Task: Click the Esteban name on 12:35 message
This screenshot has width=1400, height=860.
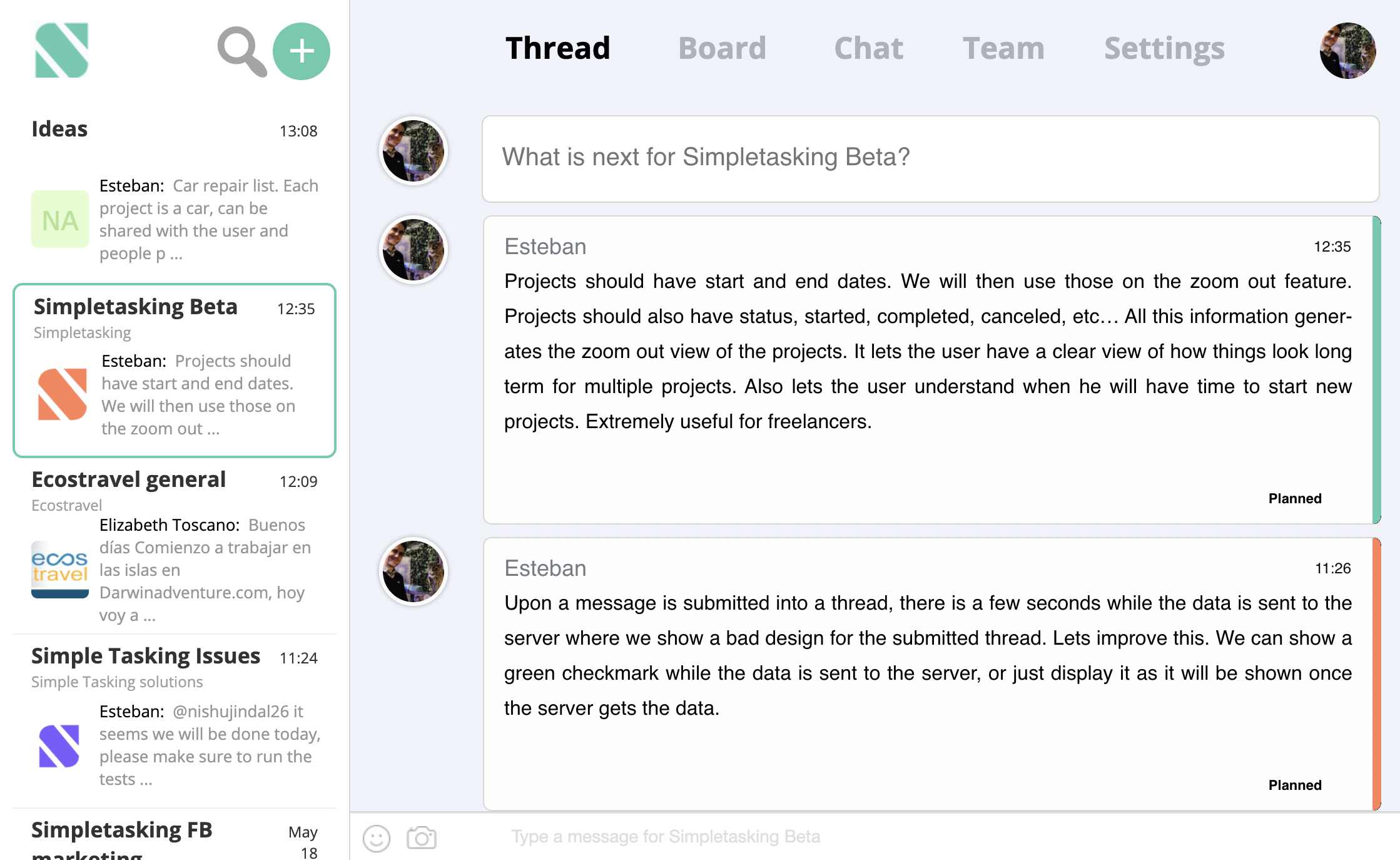Action: click(545, 247)
